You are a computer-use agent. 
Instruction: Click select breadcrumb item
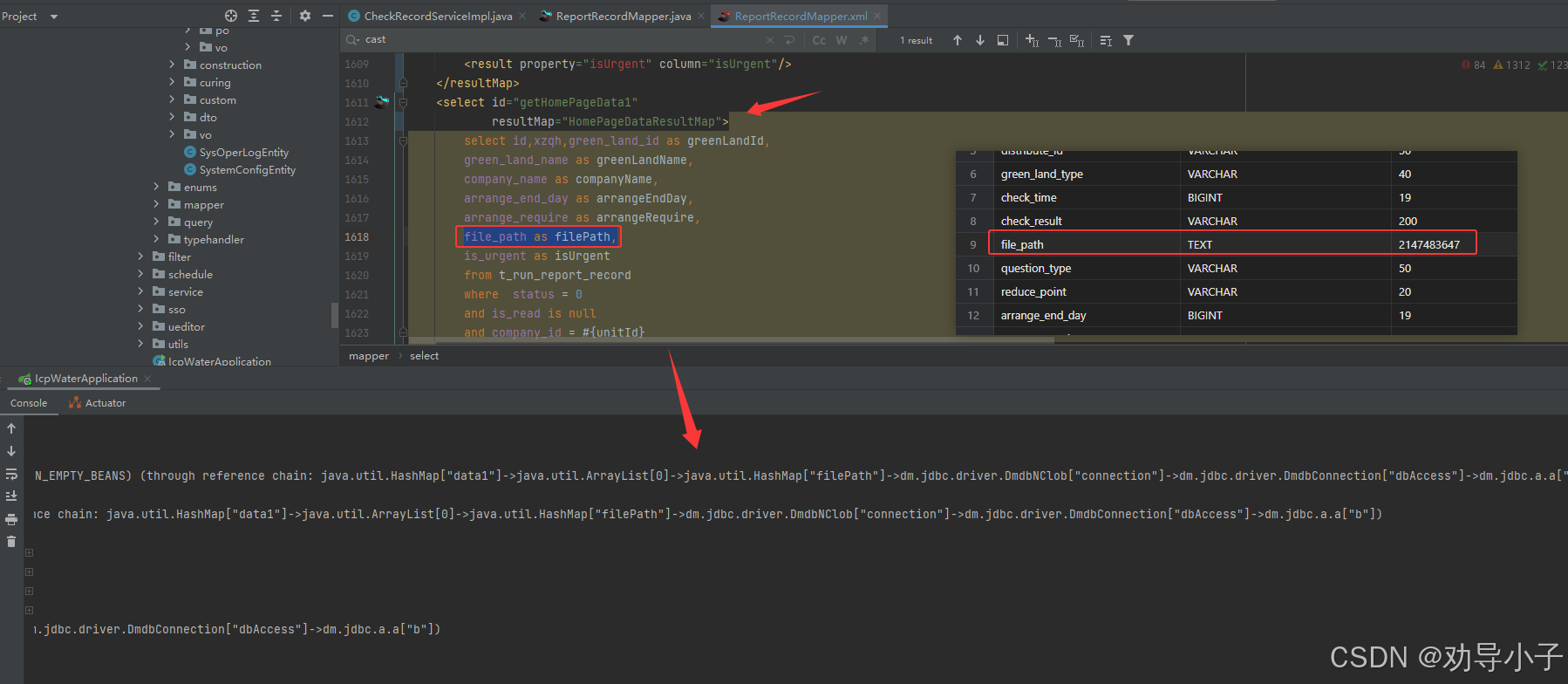click(425, 356)
